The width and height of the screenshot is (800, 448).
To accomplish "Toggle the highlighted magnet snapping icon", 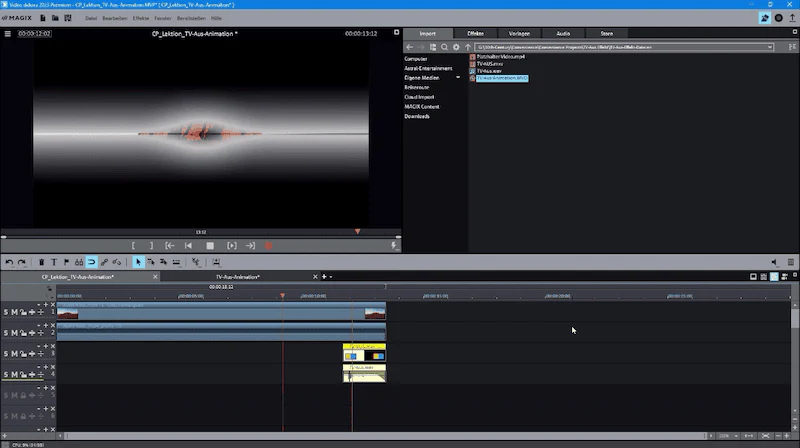I will pyautogui.click(x=91, y=262).
